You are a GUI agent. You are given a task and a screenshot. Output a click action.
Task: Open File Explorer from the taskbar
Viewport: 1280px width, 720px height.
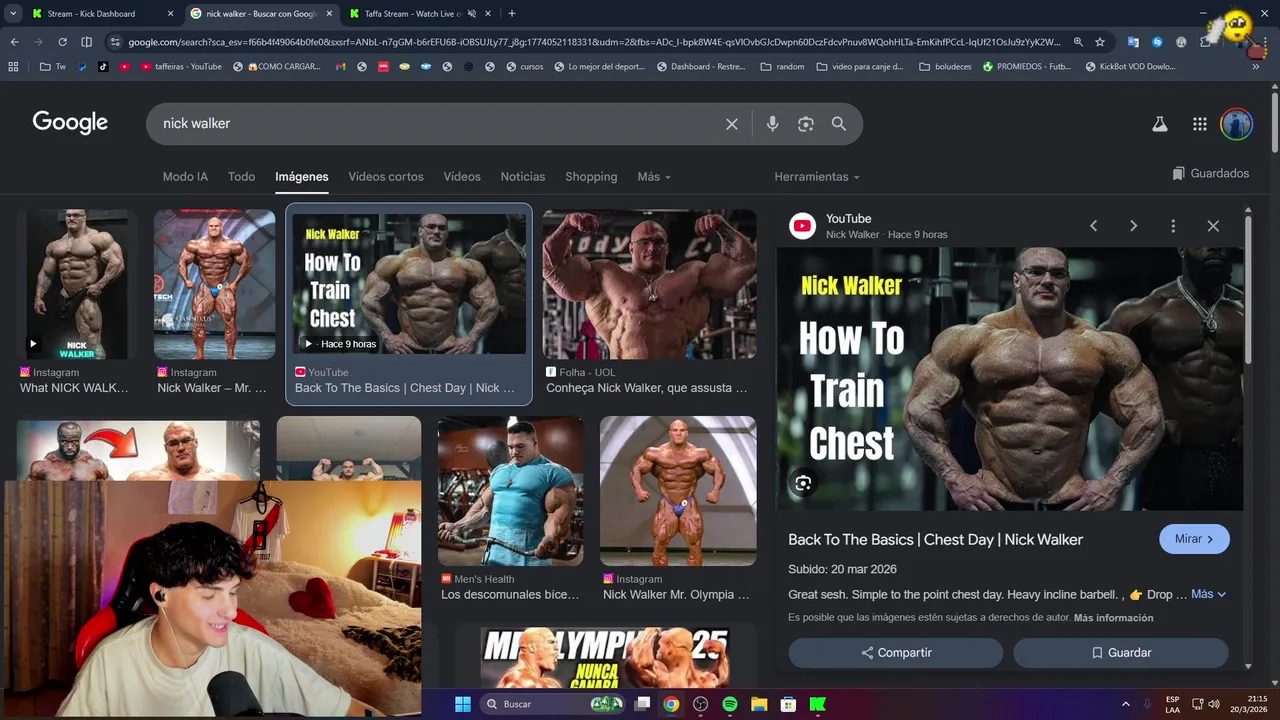coord(759,704)
